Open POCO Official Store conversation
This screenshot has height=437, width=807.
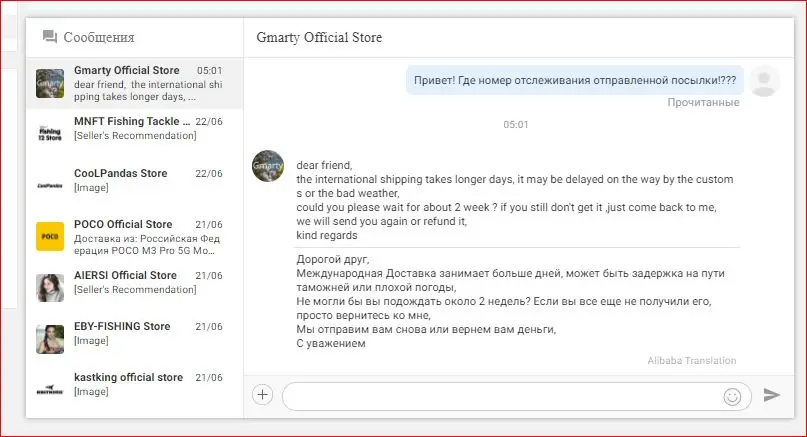[134, 236]
